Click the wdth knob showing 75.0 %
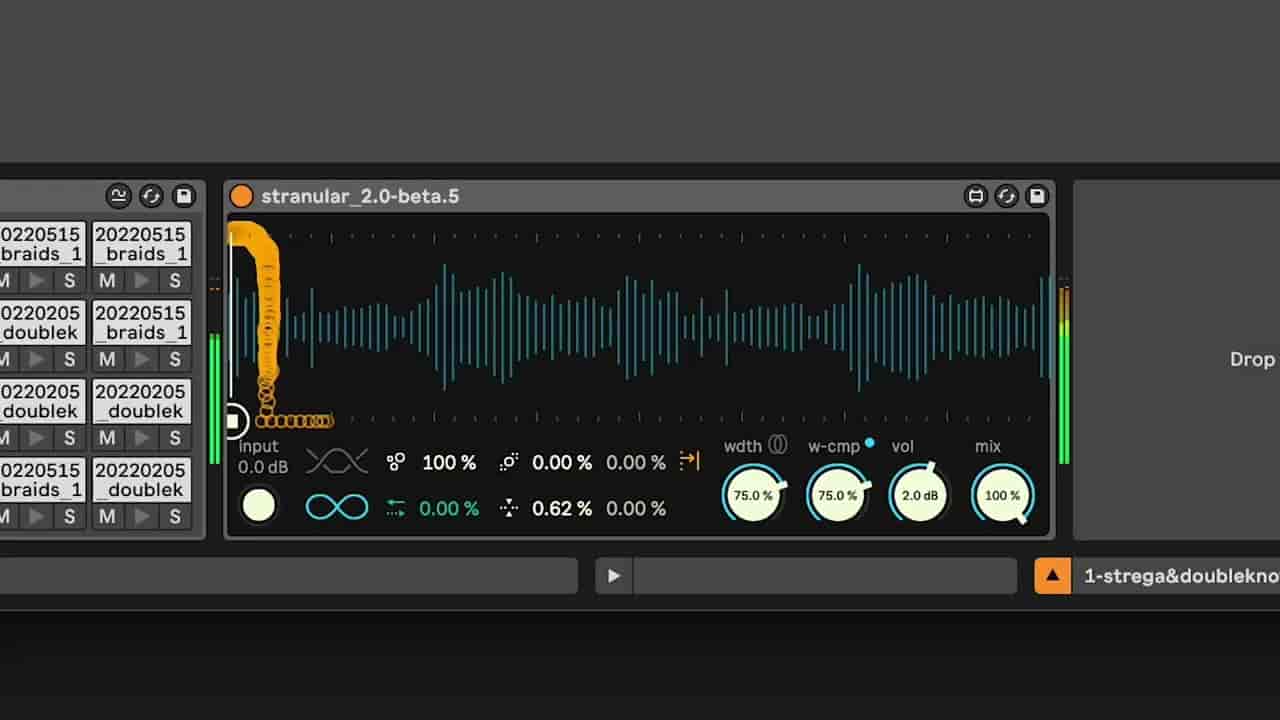 click(753, 495)
